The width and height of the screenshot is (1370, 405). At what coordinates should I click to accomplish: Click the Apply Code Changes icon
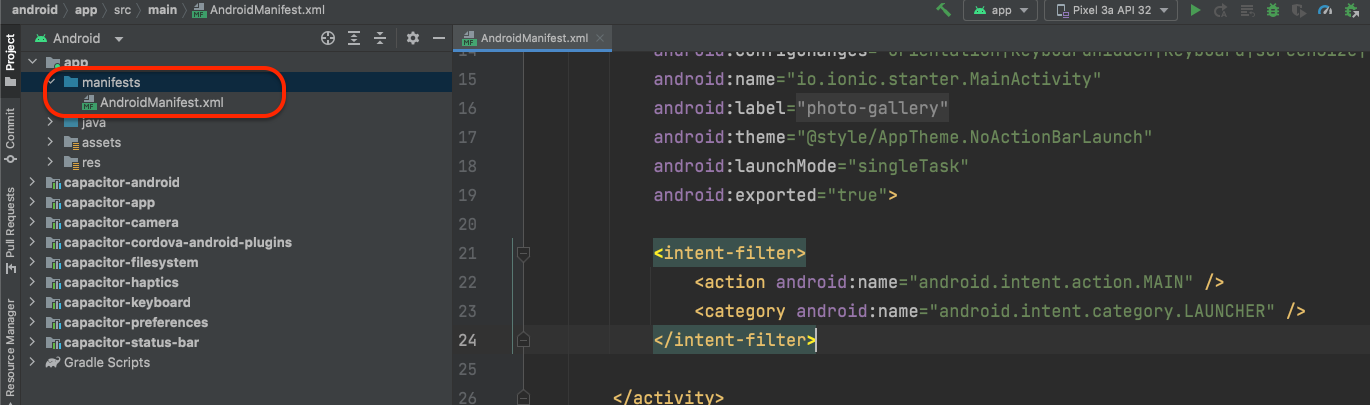tap(1247, 10)
